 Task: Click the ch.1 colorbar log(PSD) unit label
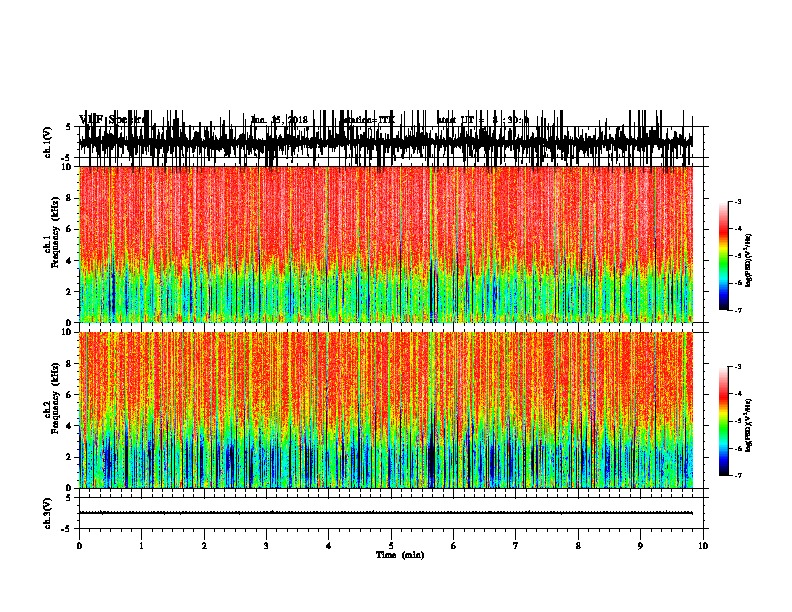tap(749, 260)
